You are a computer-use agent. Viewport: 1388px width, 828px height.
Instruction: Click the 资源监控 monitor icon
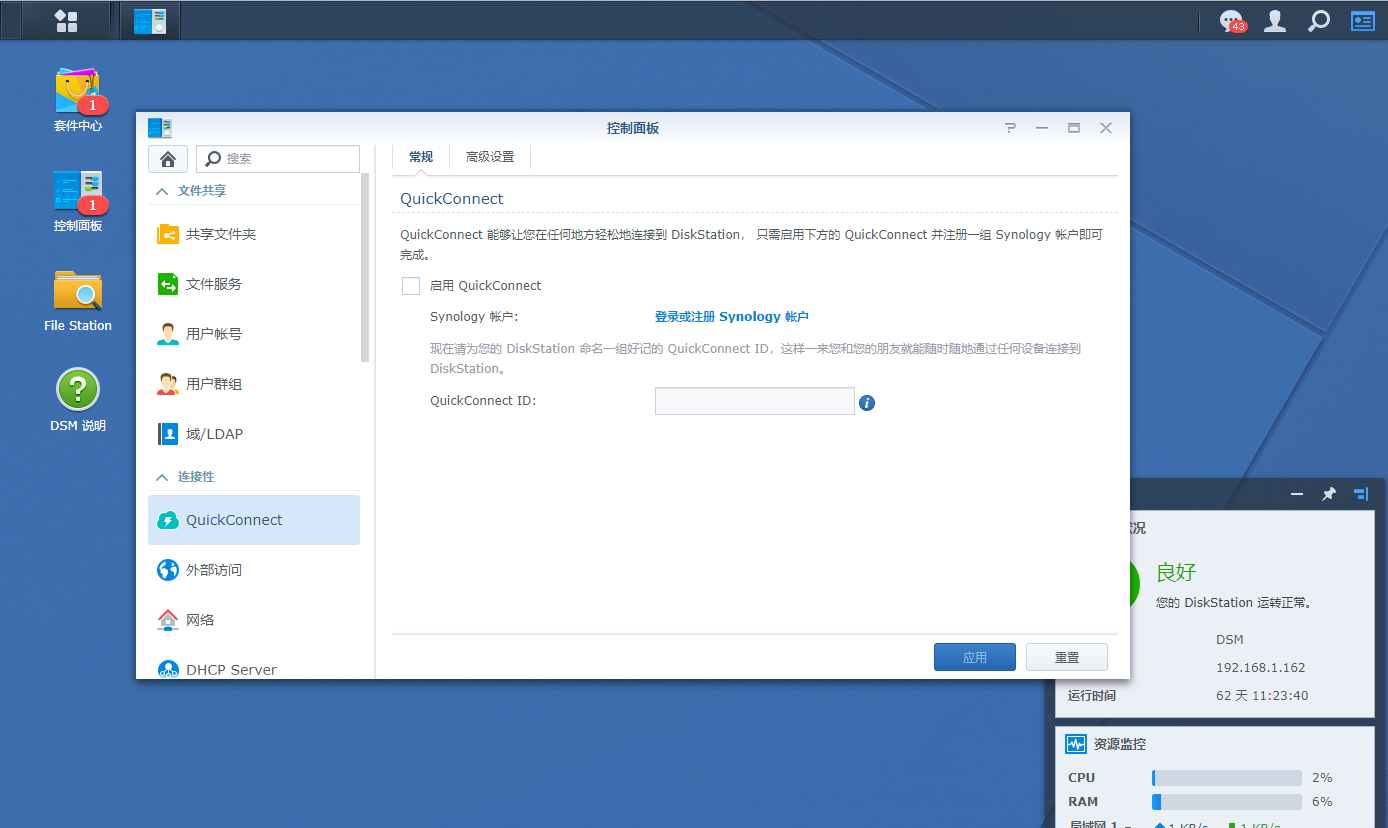[x=1076, y=744]
